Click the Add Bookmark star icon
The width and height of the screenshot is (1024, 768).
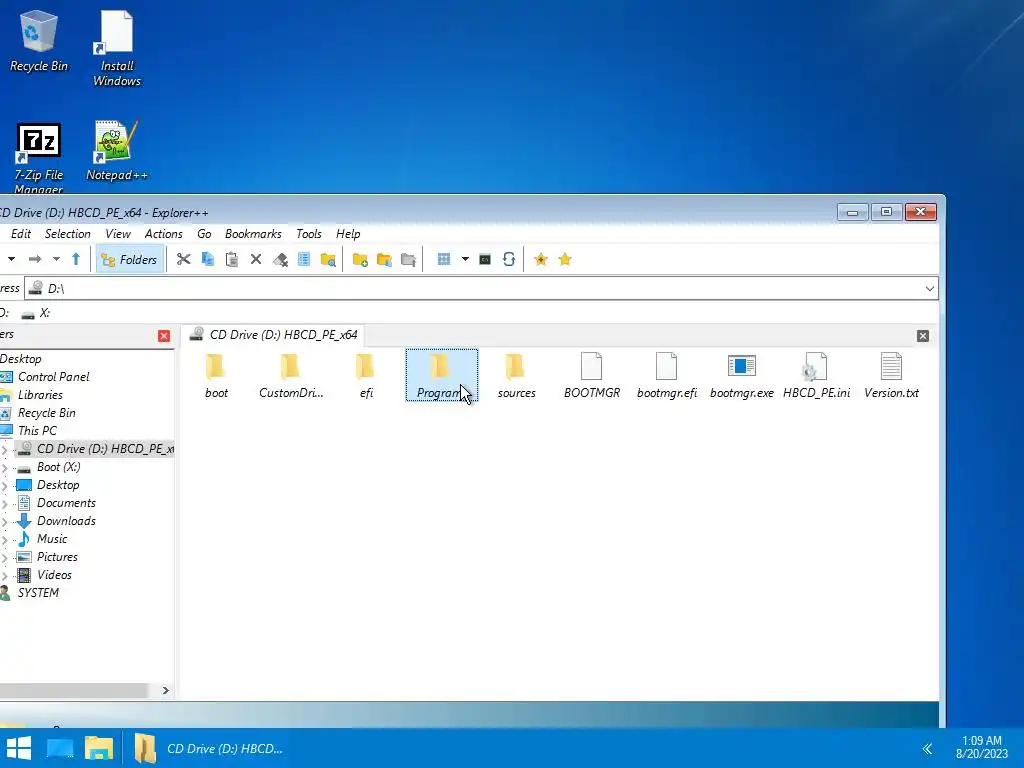[541, 259]
